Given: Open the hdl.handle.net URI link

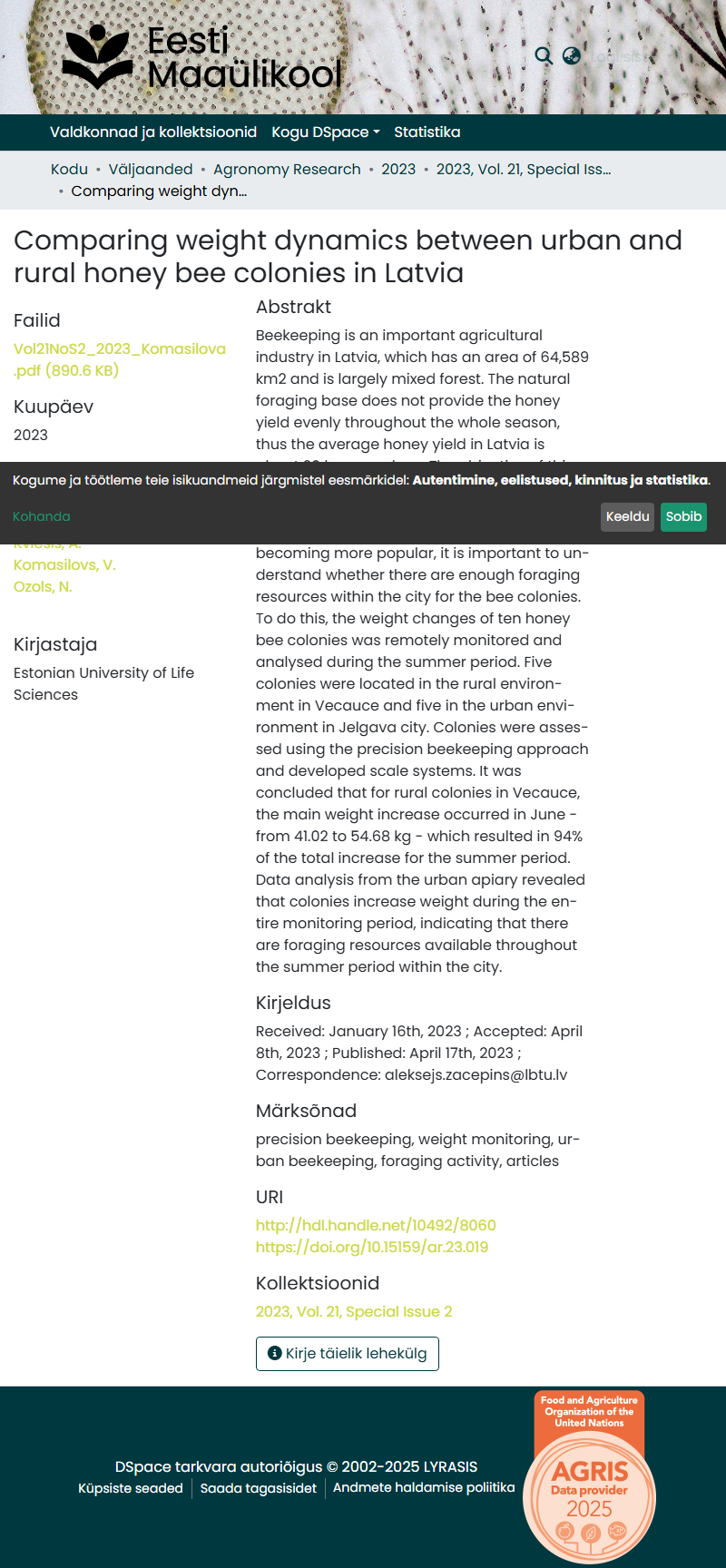Looking at the screenshot, I should tap(376, 1225).
